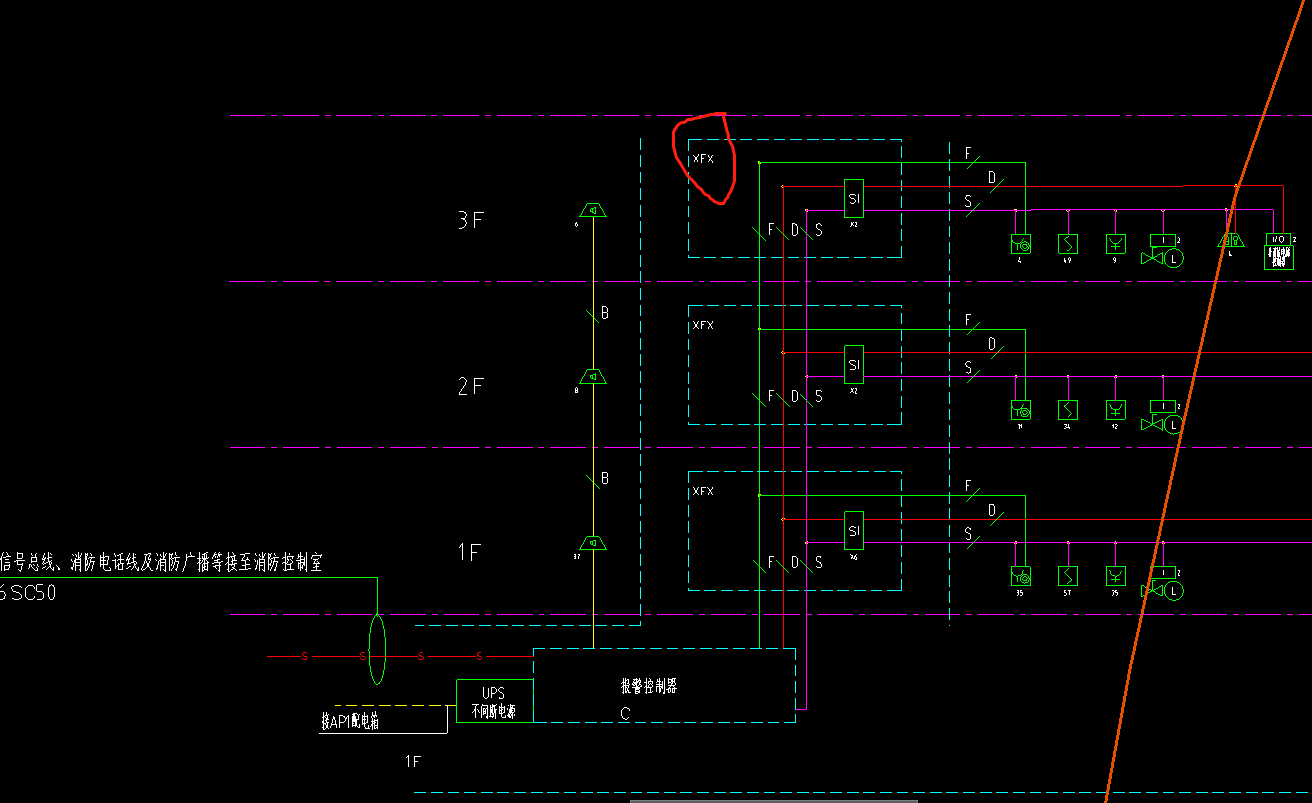
Task: Select the 2F hydrant button symbol
Action: (x=1021, y=409)
